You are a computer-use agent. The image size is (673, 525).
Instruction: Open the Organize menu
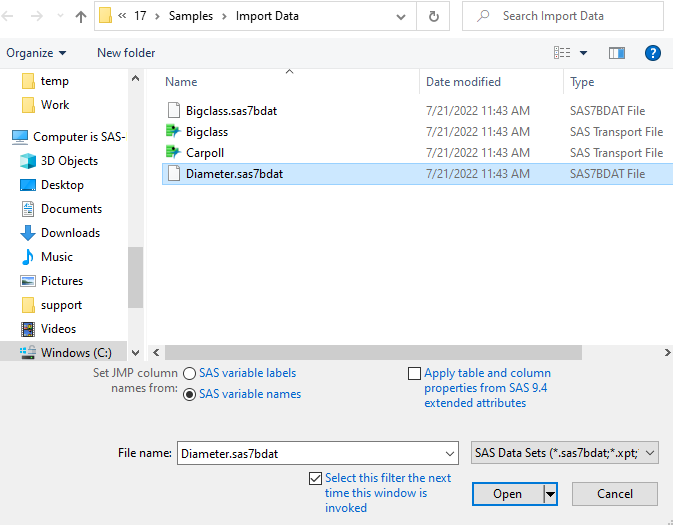click(36, 53)
